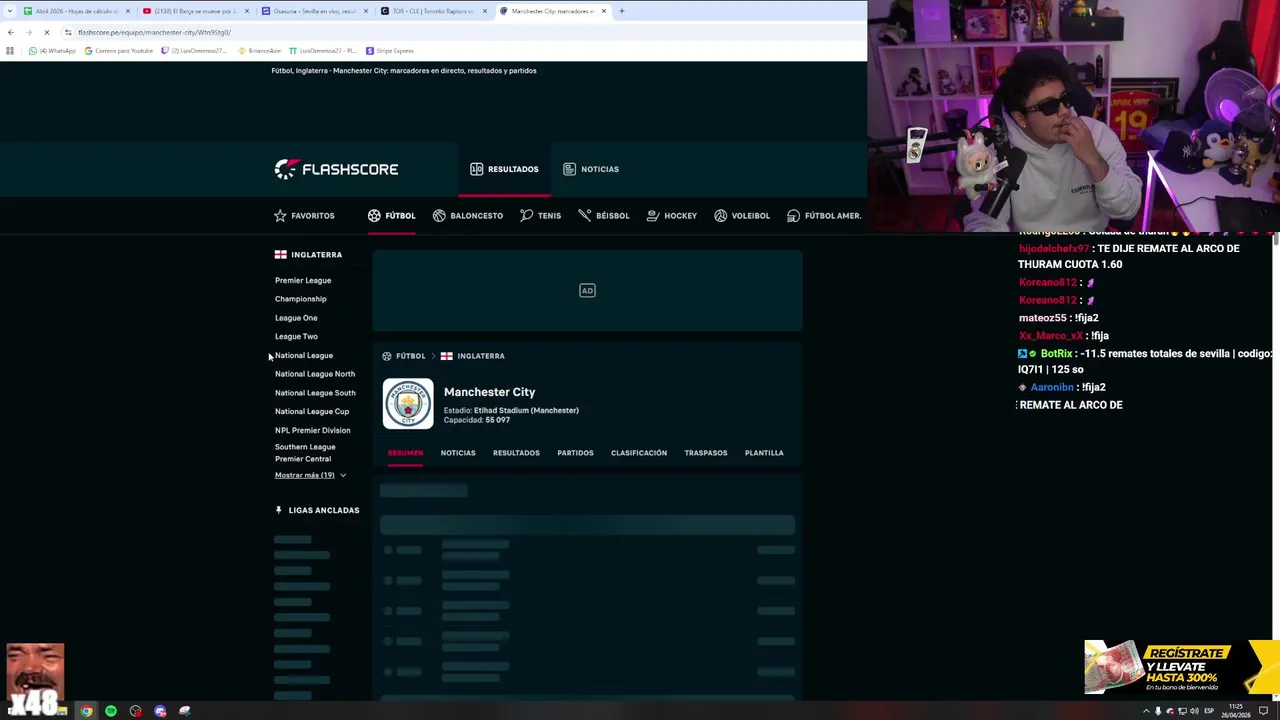Open Spotify from the taskbar
Screen dimensions: 1280x720
click(x=111, y=711)
